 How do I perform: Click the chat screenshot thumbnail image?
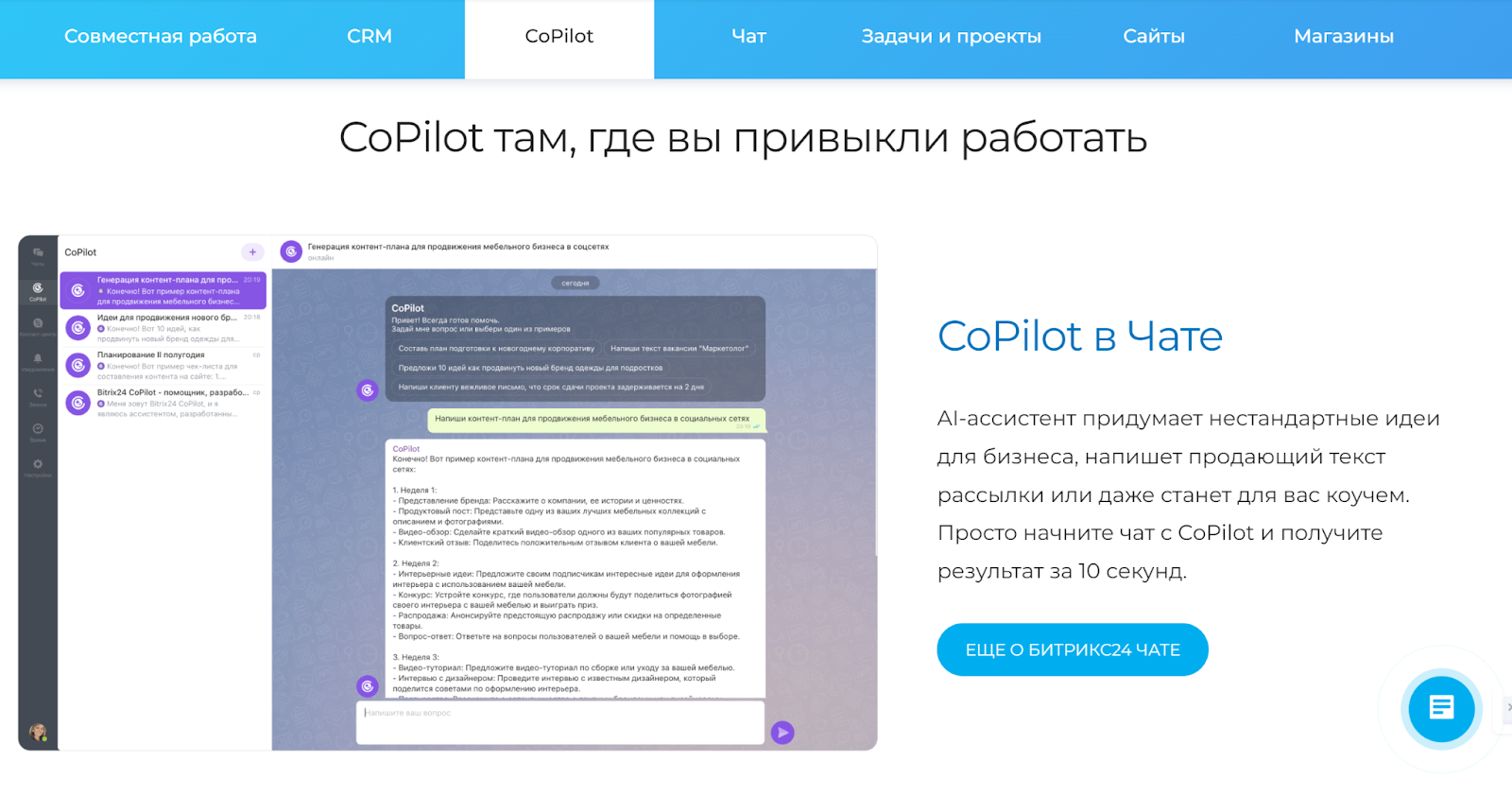(448, 493)
